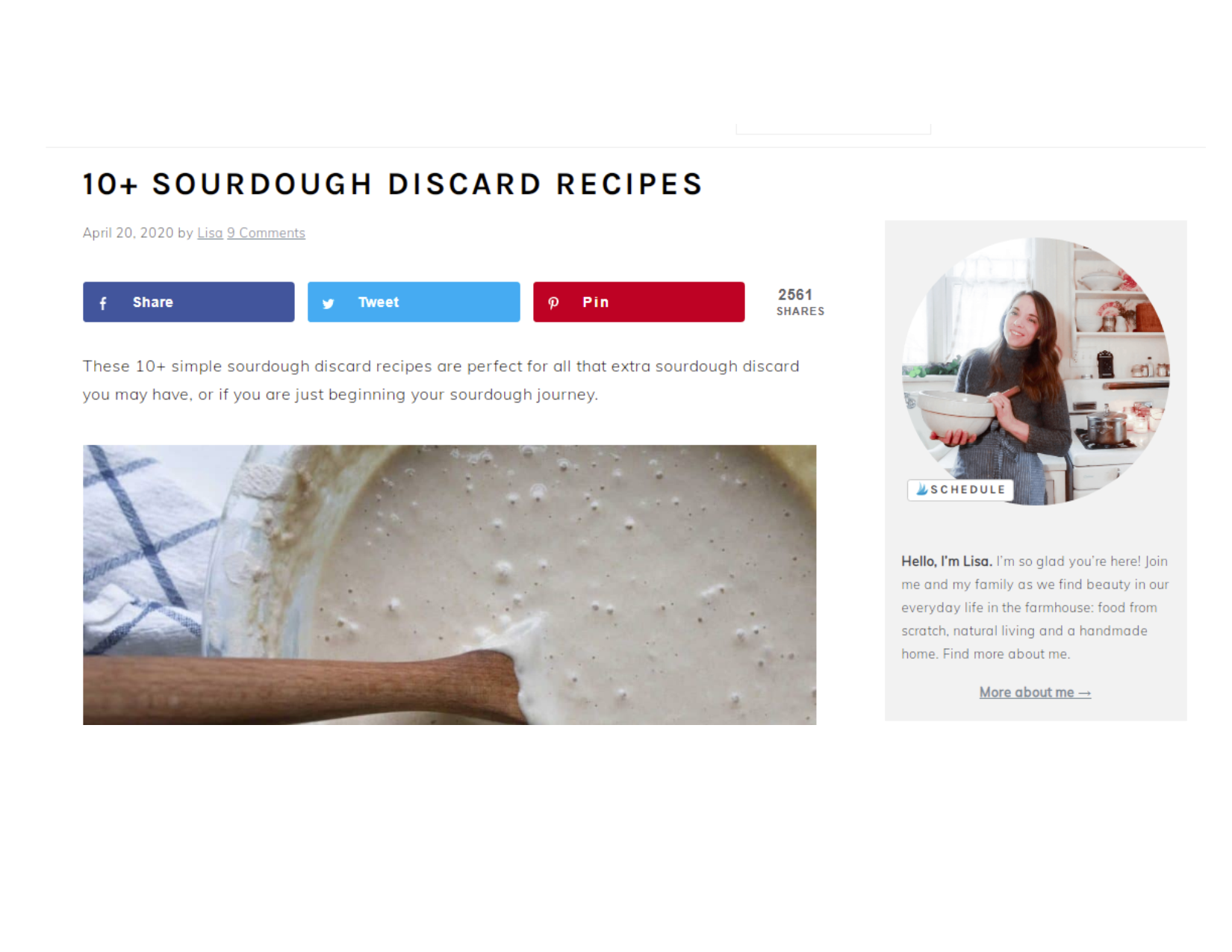The width and height of the screenshot is (1232, 952).
Task: Jump to the 9 Comments link
Action: coord(266,233)
